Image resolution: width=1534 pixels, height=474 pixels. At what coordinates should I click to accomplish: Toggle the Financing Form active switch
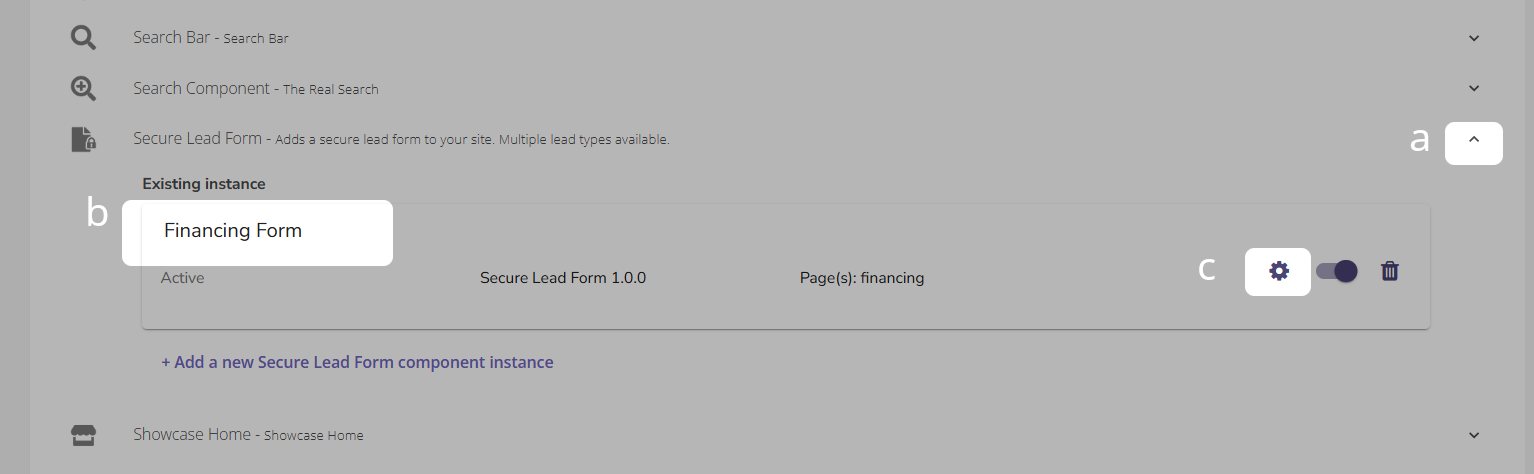pyautogui.click(x=1336, y=271)
